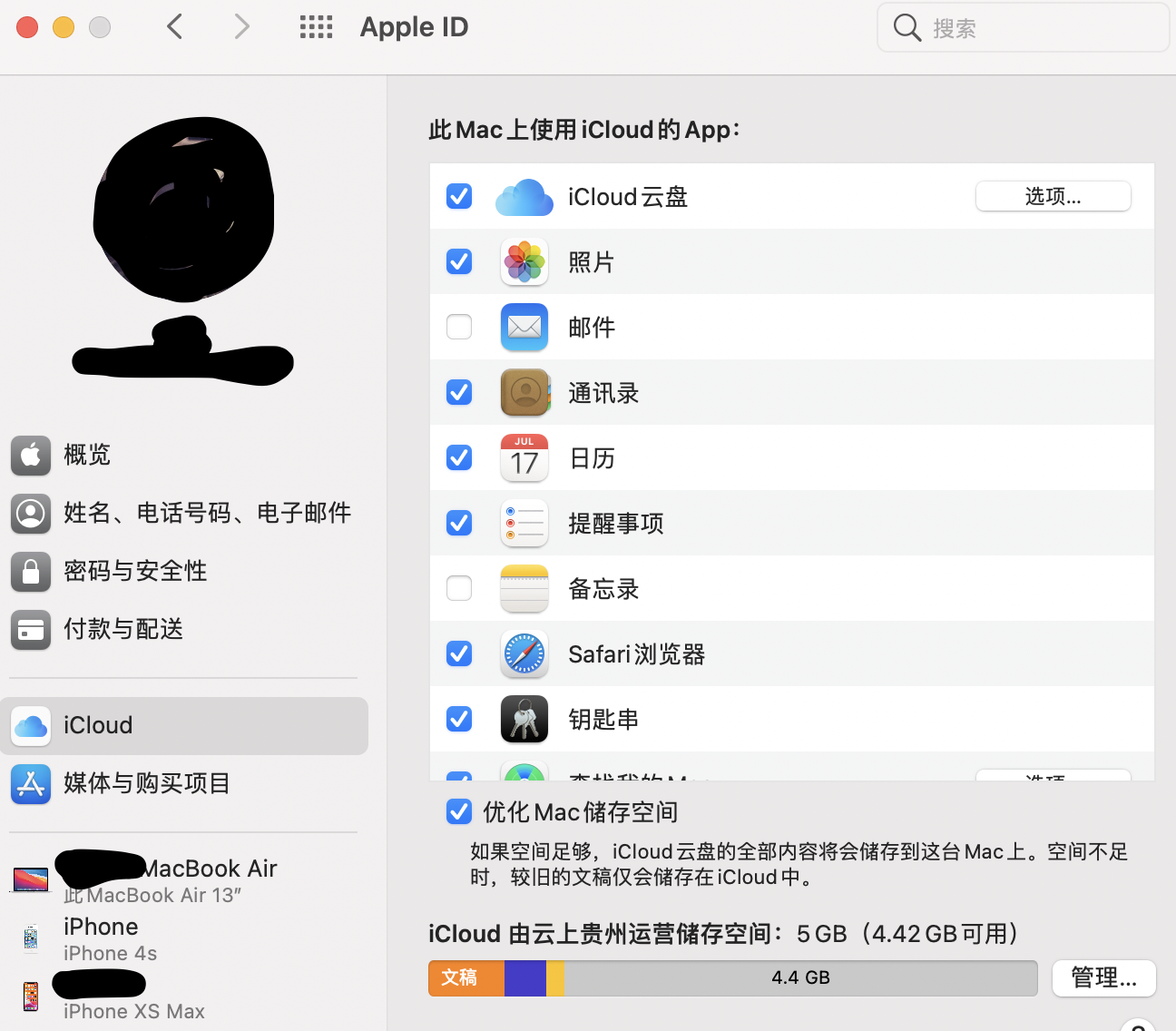This screenshot has height=1031, width=1176.
Task: Click the blacked-out profile picture
Action: pos(183,209)
